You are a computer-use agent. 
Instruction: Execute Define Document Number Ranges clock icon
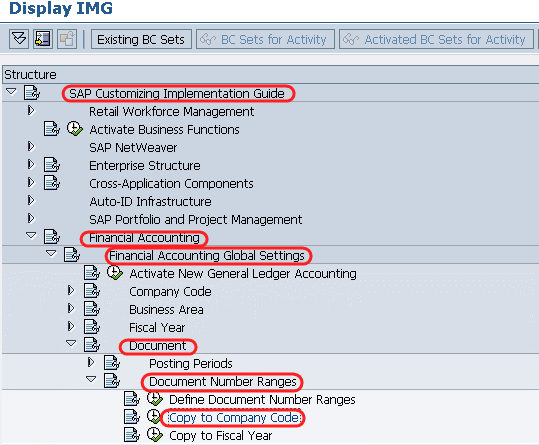pyautogui.click(x=155, y=399)
